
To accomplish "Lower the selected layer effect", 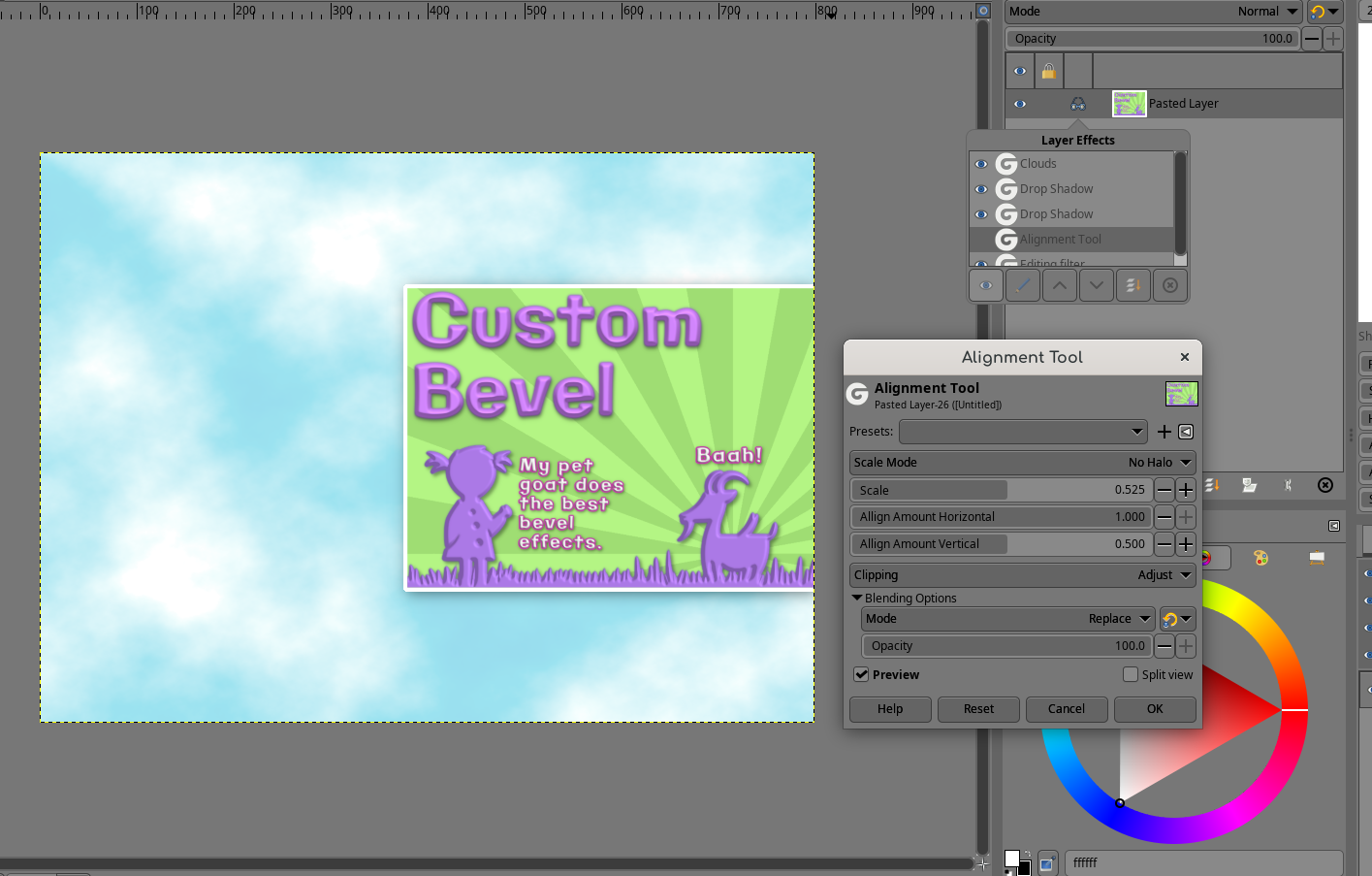I will 1097,286.
